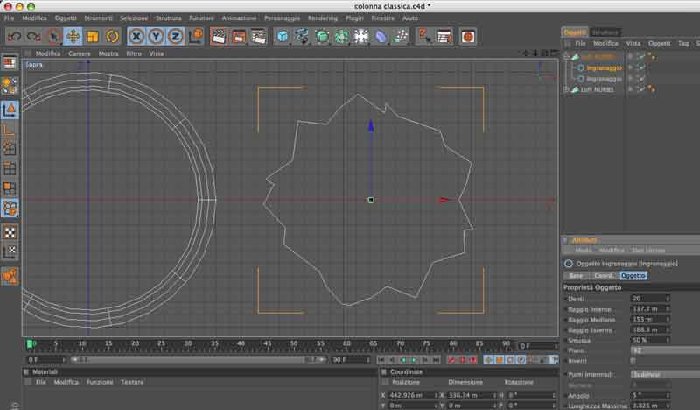
Task: Toggle Z axis lock
Action: (175, 37)
